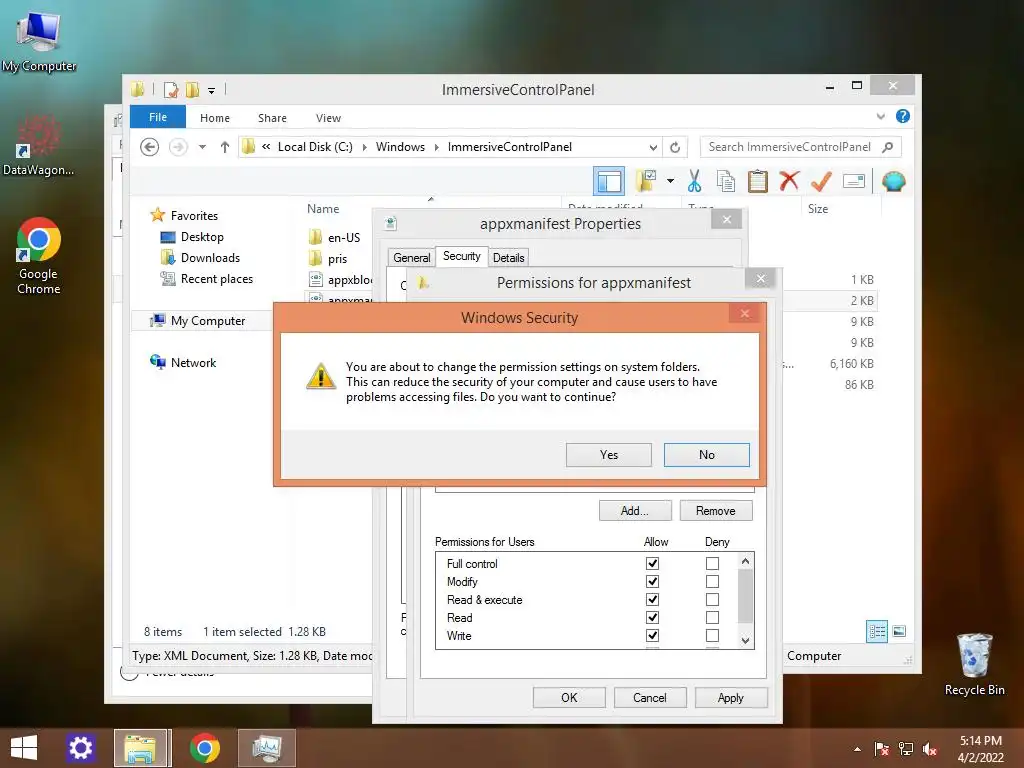Click the Add... button in Permissions

pos(635,511)
